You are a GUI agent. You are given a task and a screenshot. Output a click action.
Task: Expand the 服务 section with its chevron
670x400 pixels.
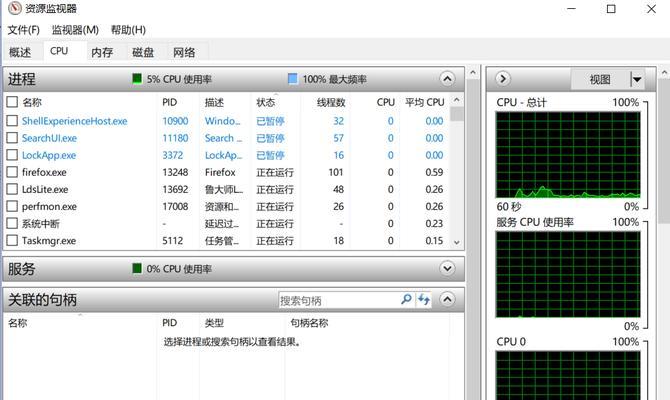[447, 268]
